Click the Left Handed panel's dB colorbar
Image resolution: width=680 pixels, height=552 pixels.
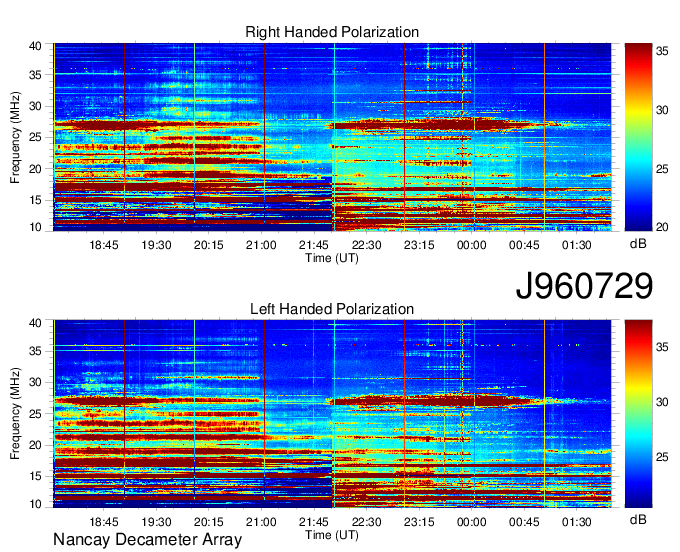[x=638, y=414]
